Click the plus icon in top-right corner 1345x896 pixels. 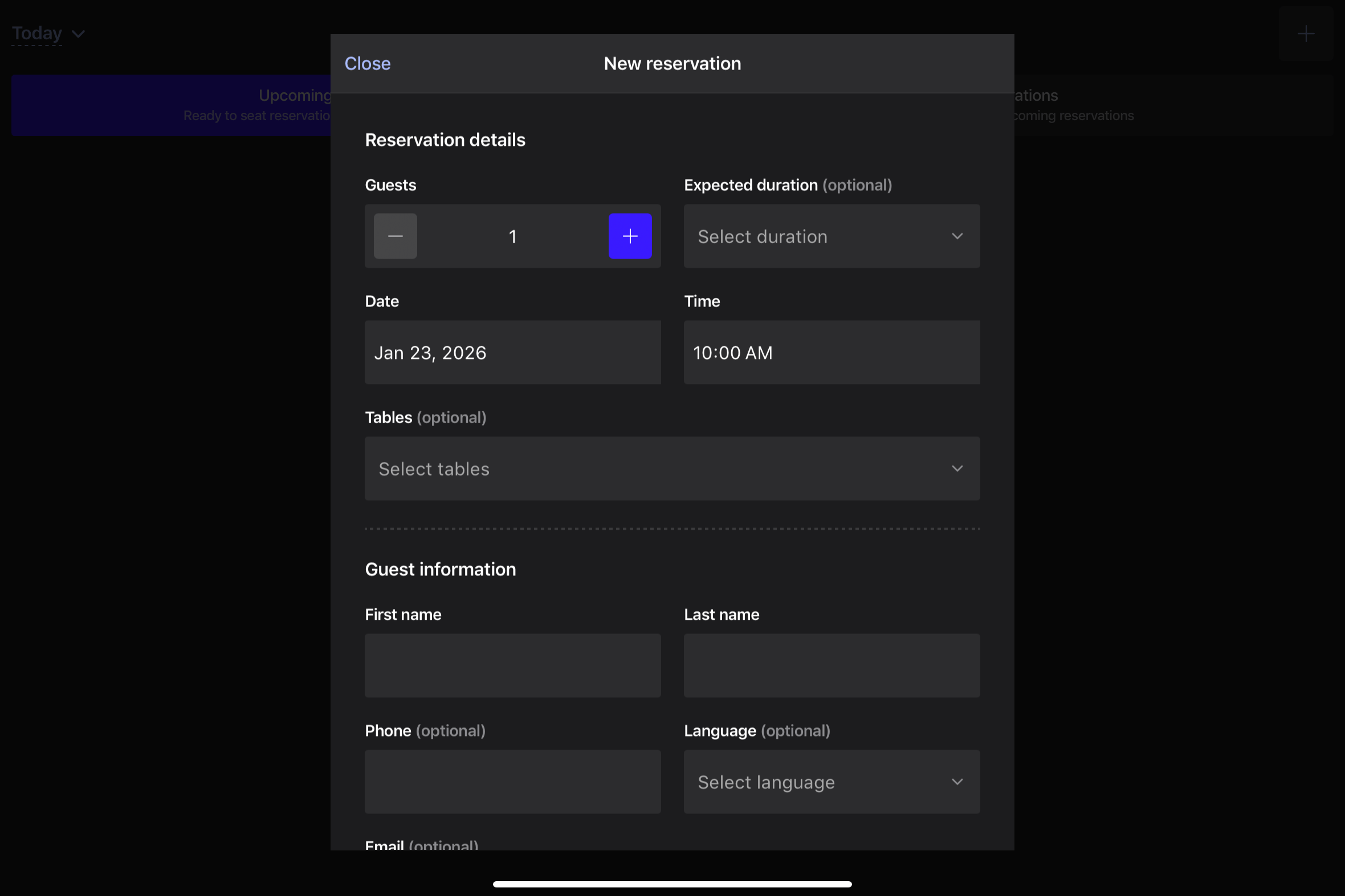[1306, 33]
